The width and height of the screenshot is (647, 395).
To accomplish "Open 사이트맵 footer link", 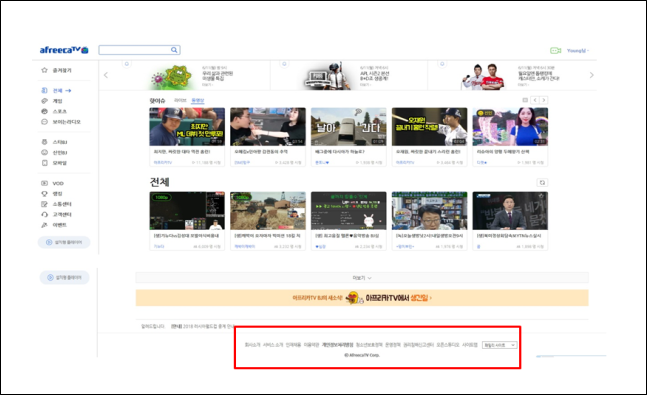I will point(470,345).
